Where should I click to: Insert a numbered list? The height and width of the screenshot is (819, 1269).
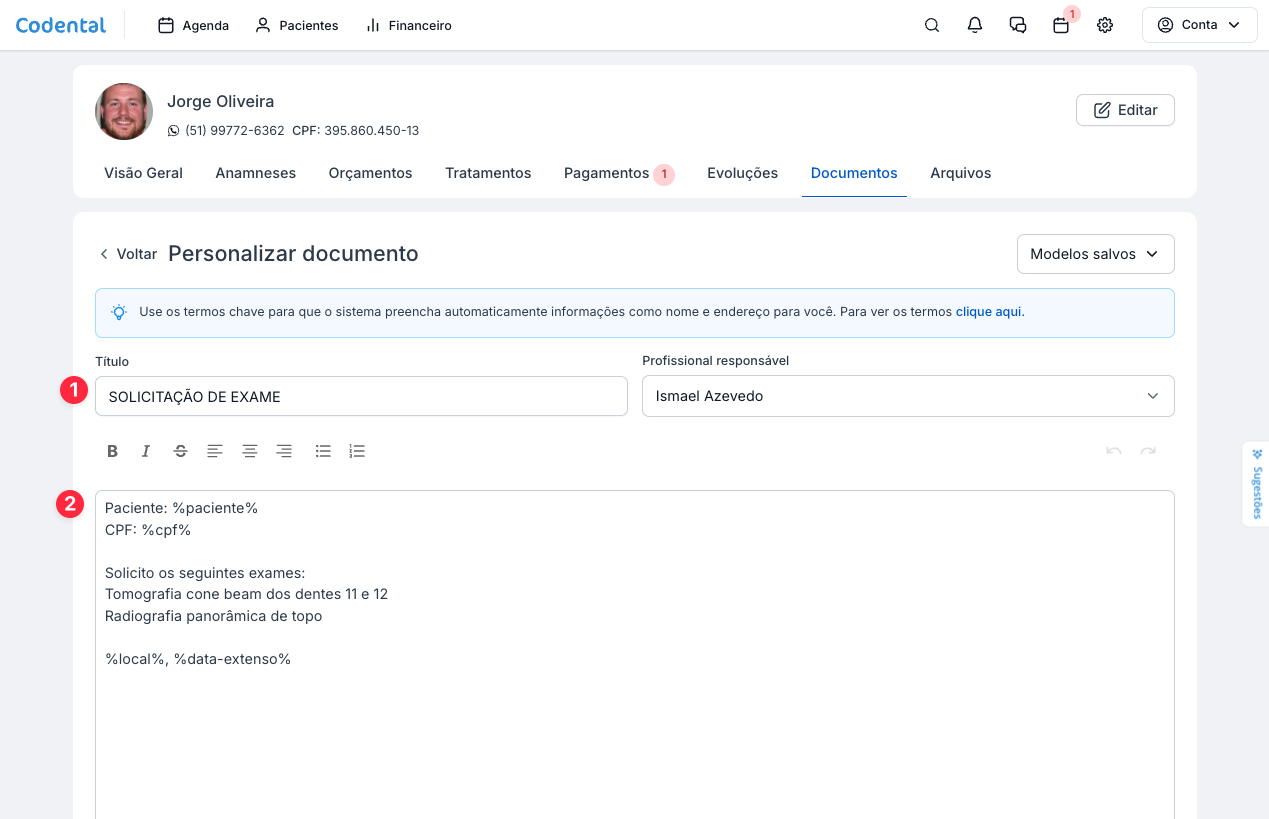tap(357, 451)
